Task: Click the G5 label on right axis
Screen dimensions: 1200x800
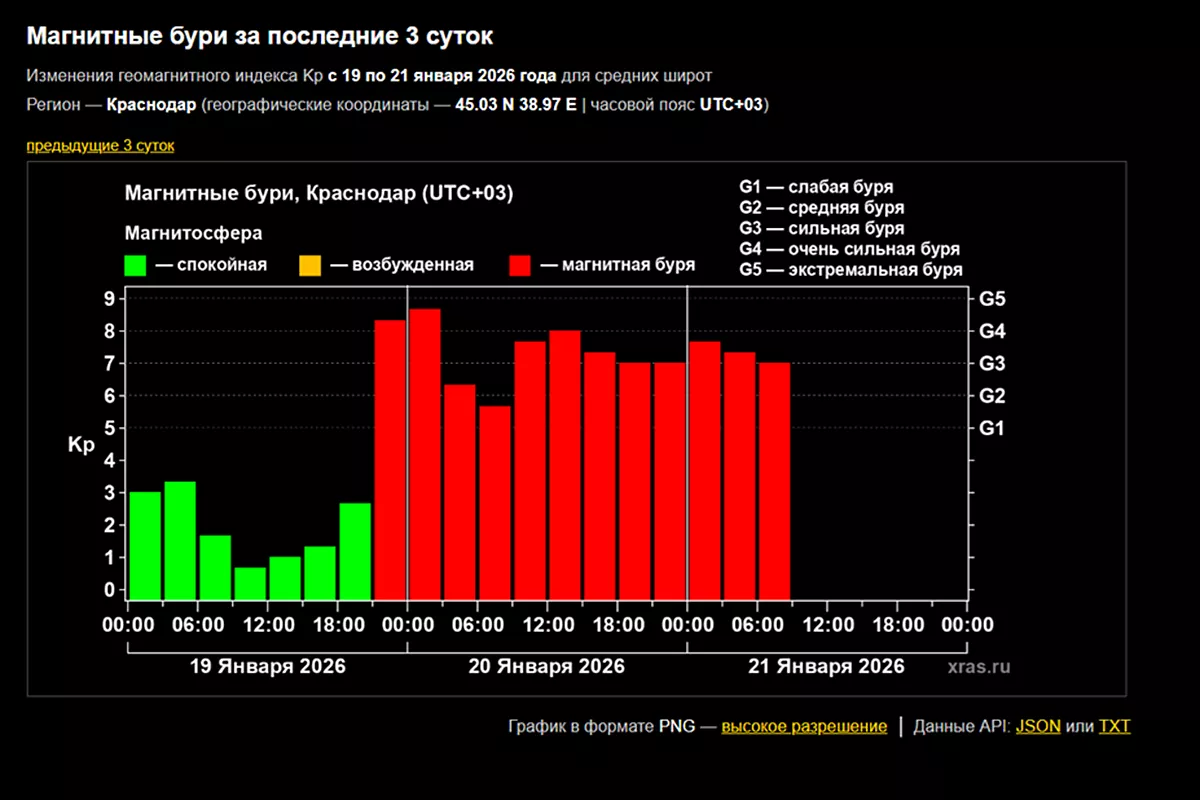Action: (992, 299)
